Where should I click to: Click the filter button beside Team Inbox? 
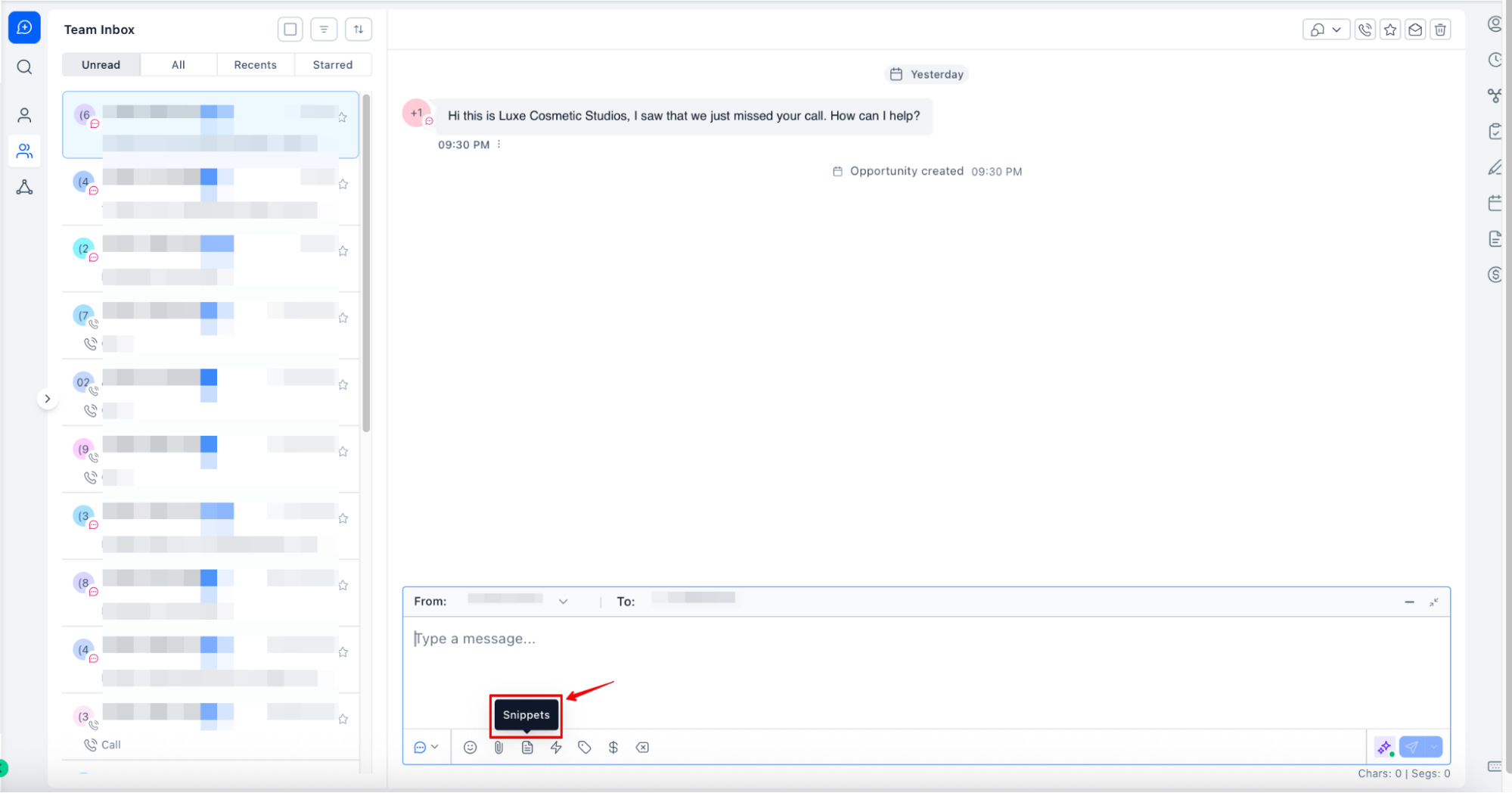click(324, 30)
